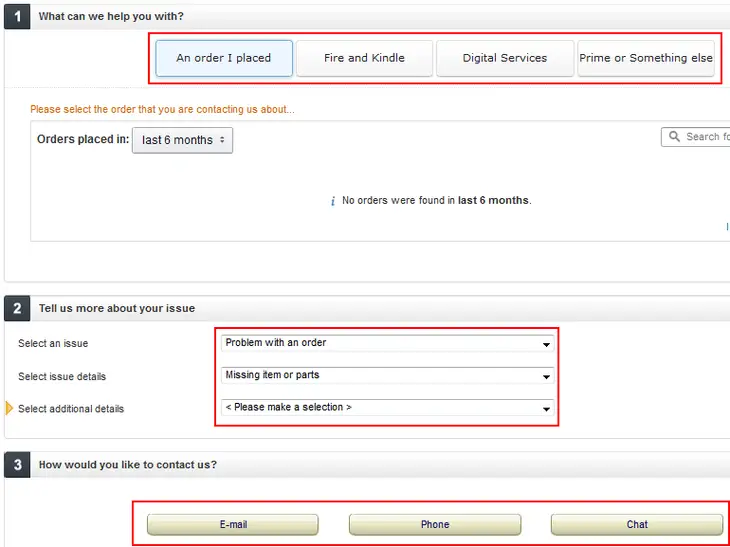
Task: Click the order search field
Action: click(706, 137)
